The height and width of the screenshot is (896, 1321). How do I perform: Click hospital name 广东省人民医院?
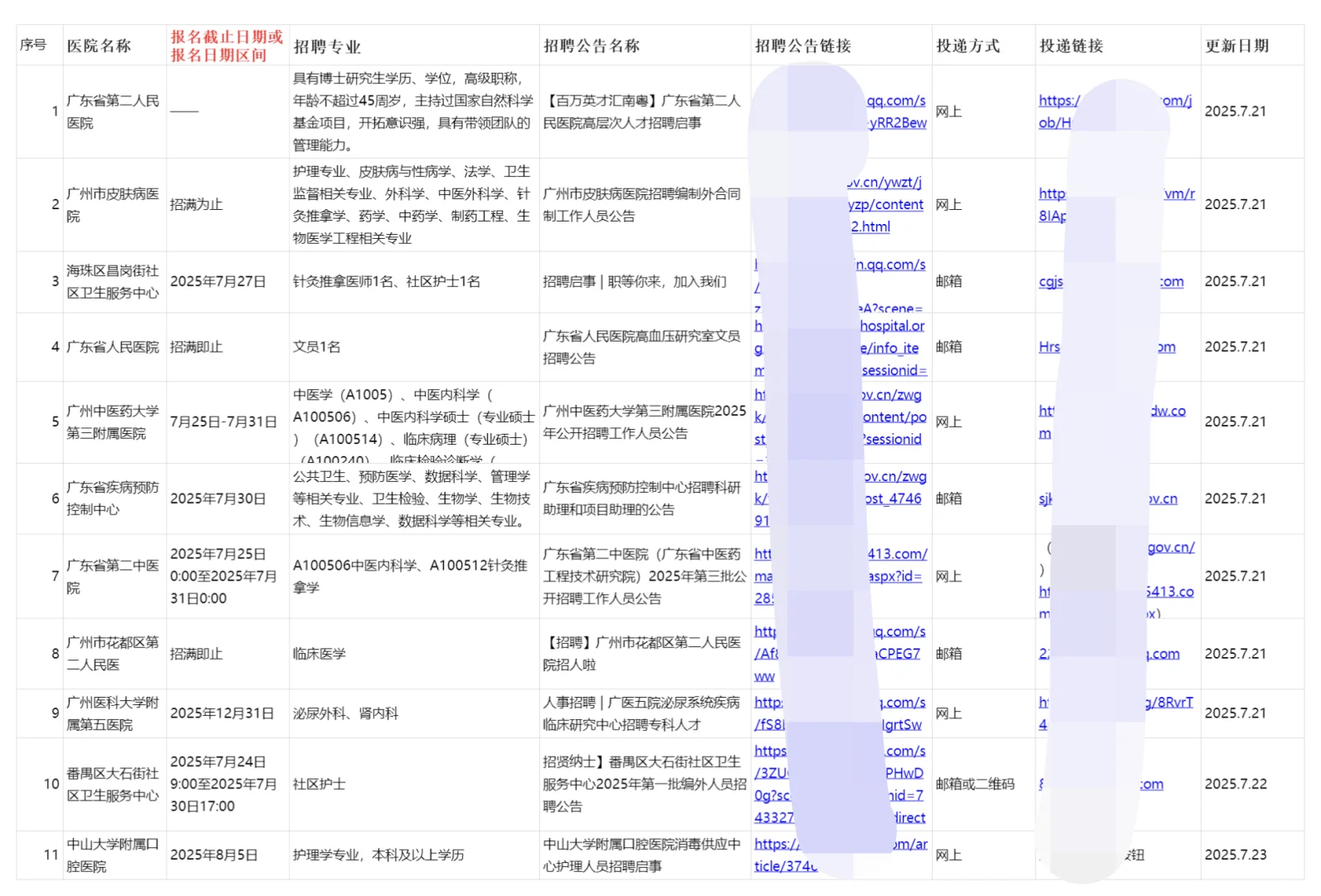click(113, 347)
